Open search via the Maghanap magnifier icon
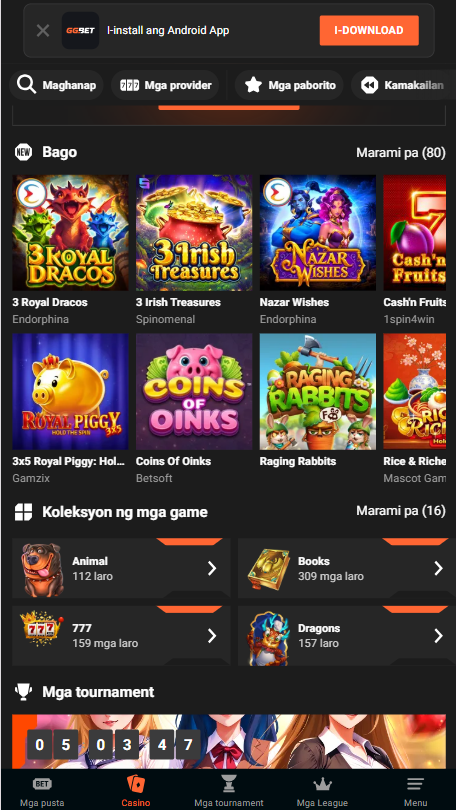The image size is (457, 810). [x=26, y=85]
